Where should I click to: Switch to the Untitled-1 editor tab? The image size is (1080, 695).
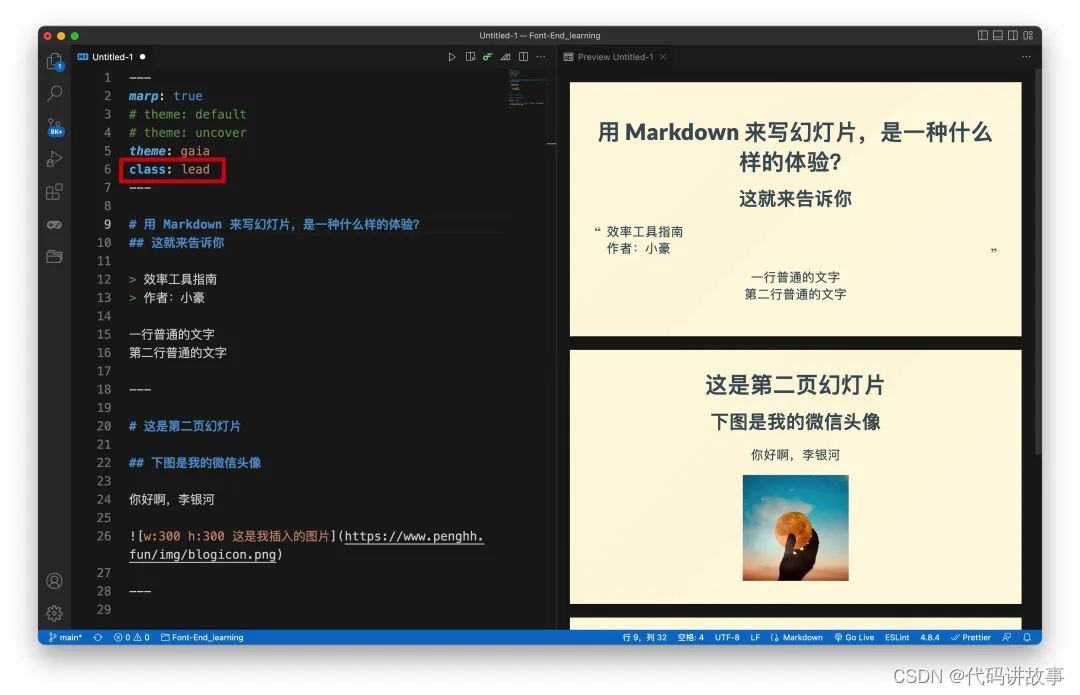[111, 57]
